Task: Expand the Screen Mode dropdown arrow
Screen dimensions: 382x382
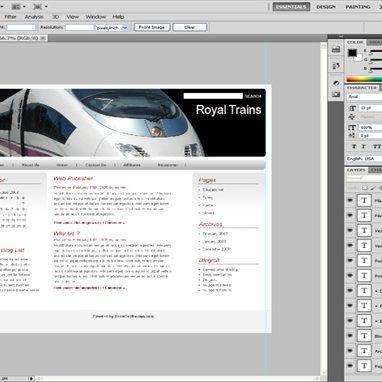Action: pos(46,7)
